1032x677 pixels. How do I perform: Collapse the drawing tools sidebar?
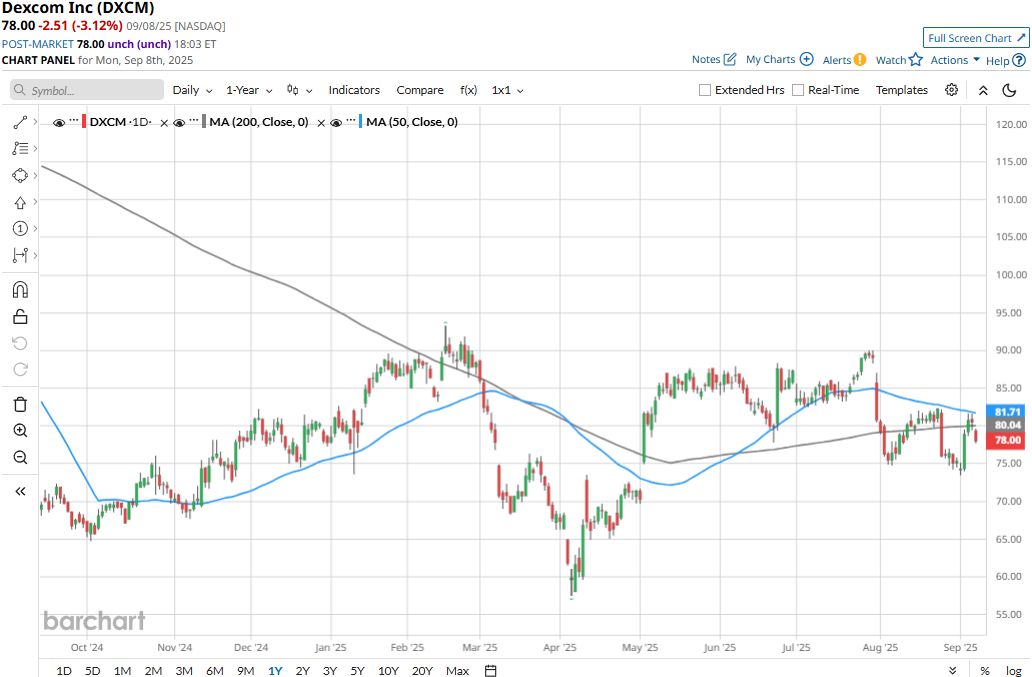tap(20, 491)
